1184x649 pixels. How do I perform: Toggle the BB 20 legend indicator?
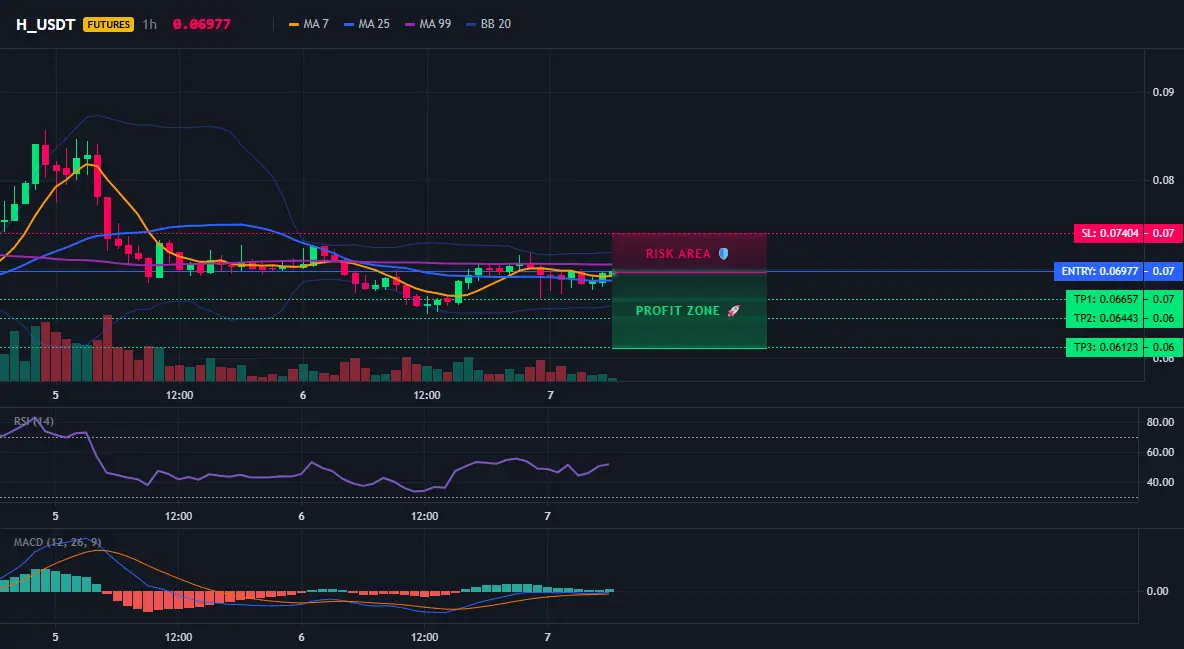pyautogui.click(x=489, y=24)
